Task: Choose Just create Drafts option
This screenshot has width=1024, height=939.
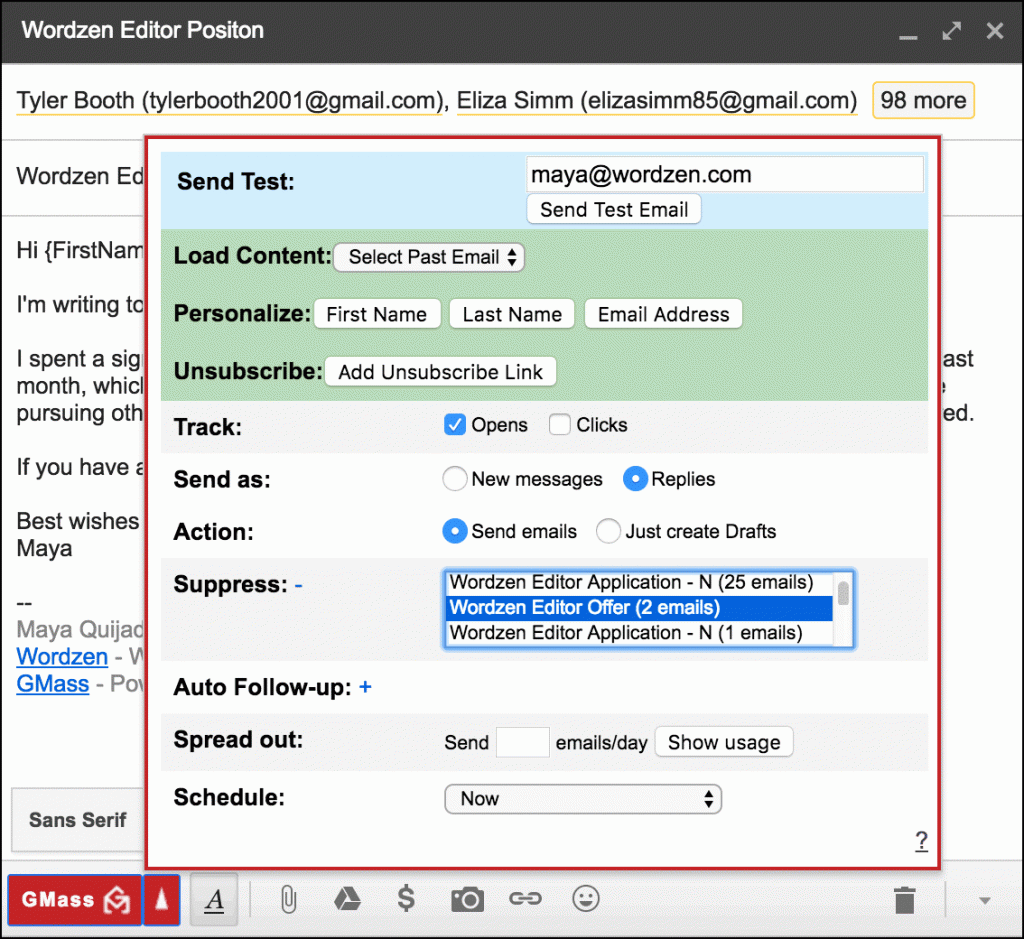Action: [x=608, y=532]
